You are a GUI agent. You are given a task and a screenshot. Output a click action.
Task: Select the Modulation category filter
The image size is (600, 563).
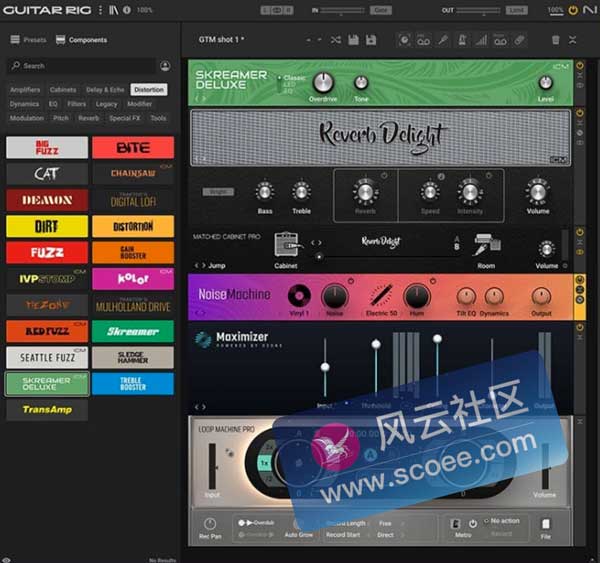[x=27, y=118]
